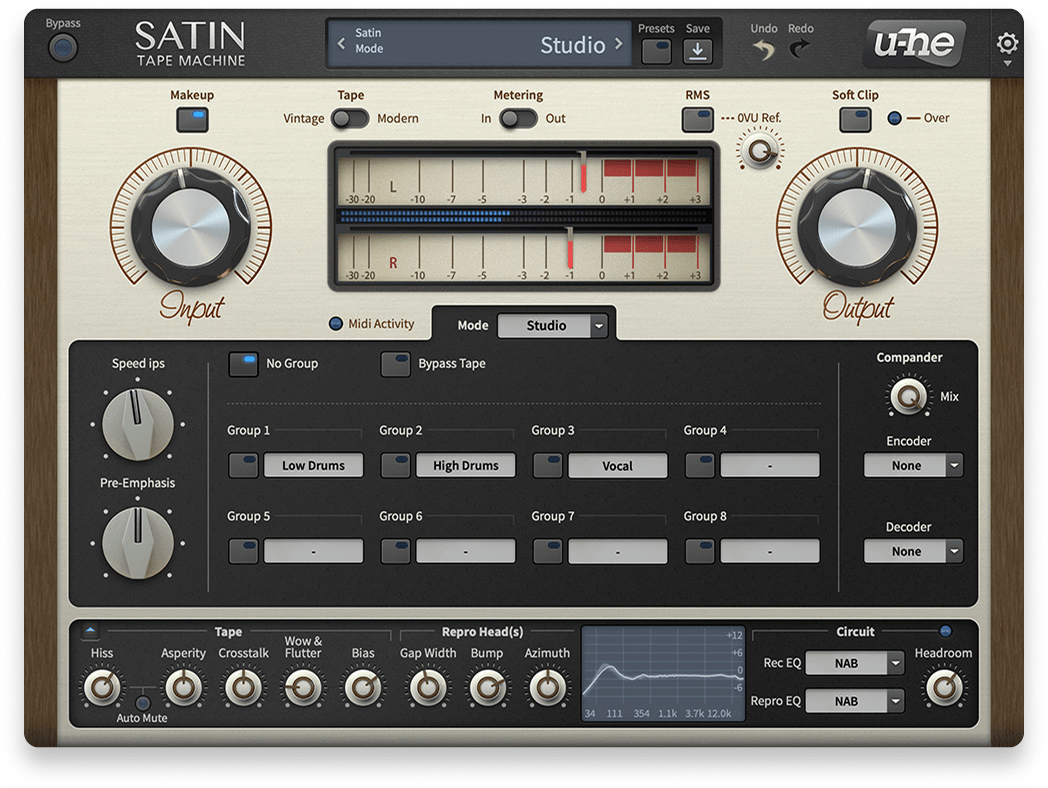Toggle the Bypass button
The width and height of the screenshot is (1048, 788).
63,46
